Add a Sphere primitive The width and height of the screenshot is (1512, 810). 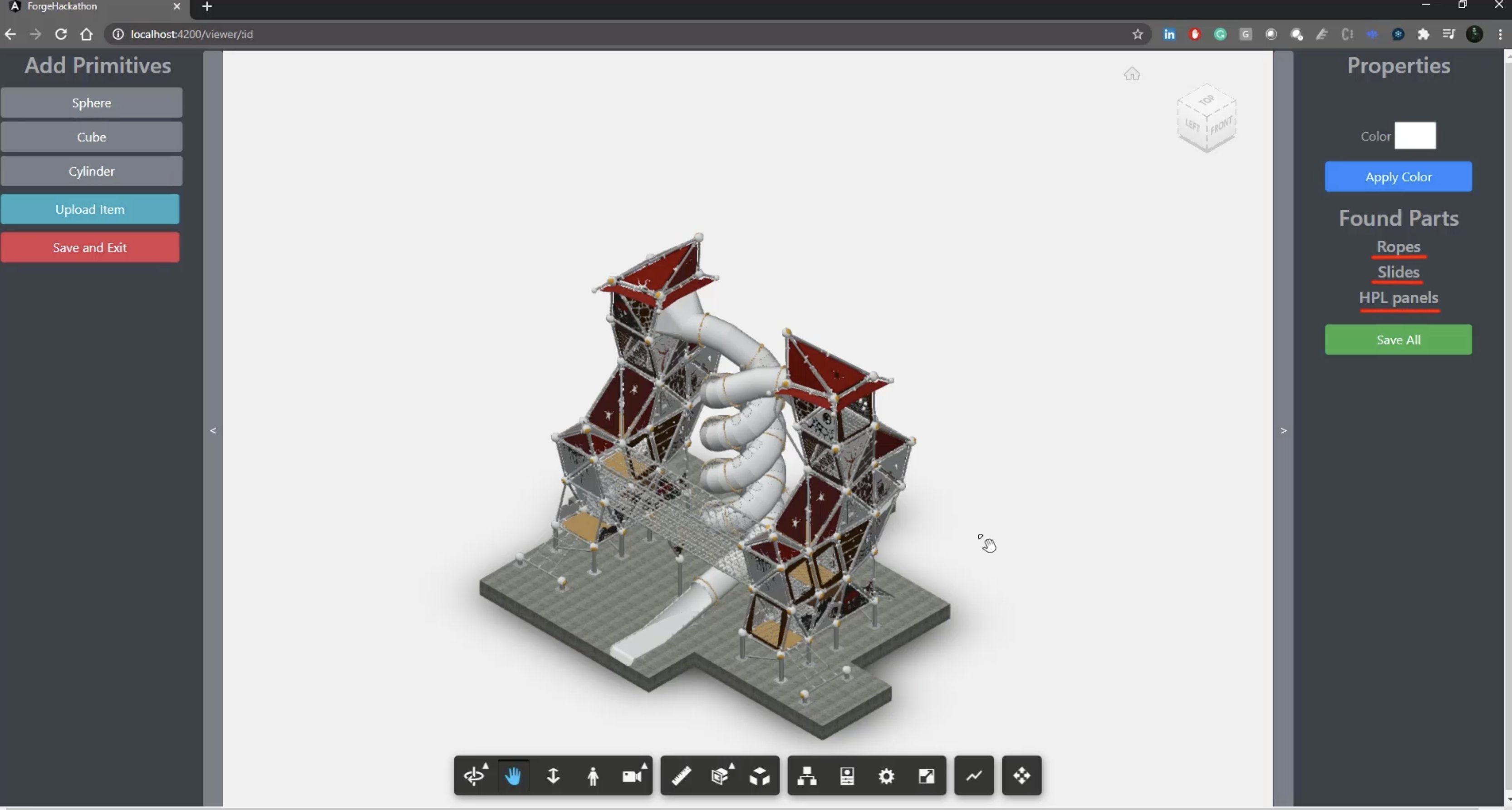pyautogui.click(x=92, y=103)
